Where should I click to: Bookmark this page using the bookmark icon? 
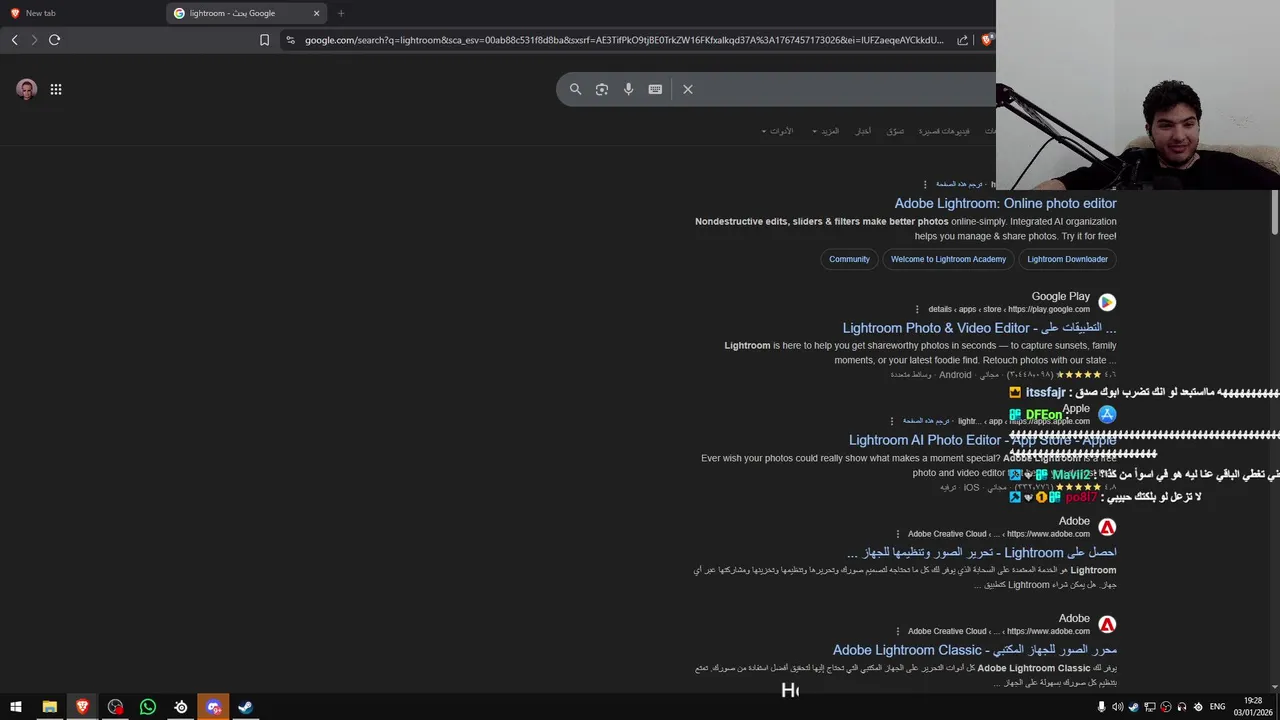(264, 40)
